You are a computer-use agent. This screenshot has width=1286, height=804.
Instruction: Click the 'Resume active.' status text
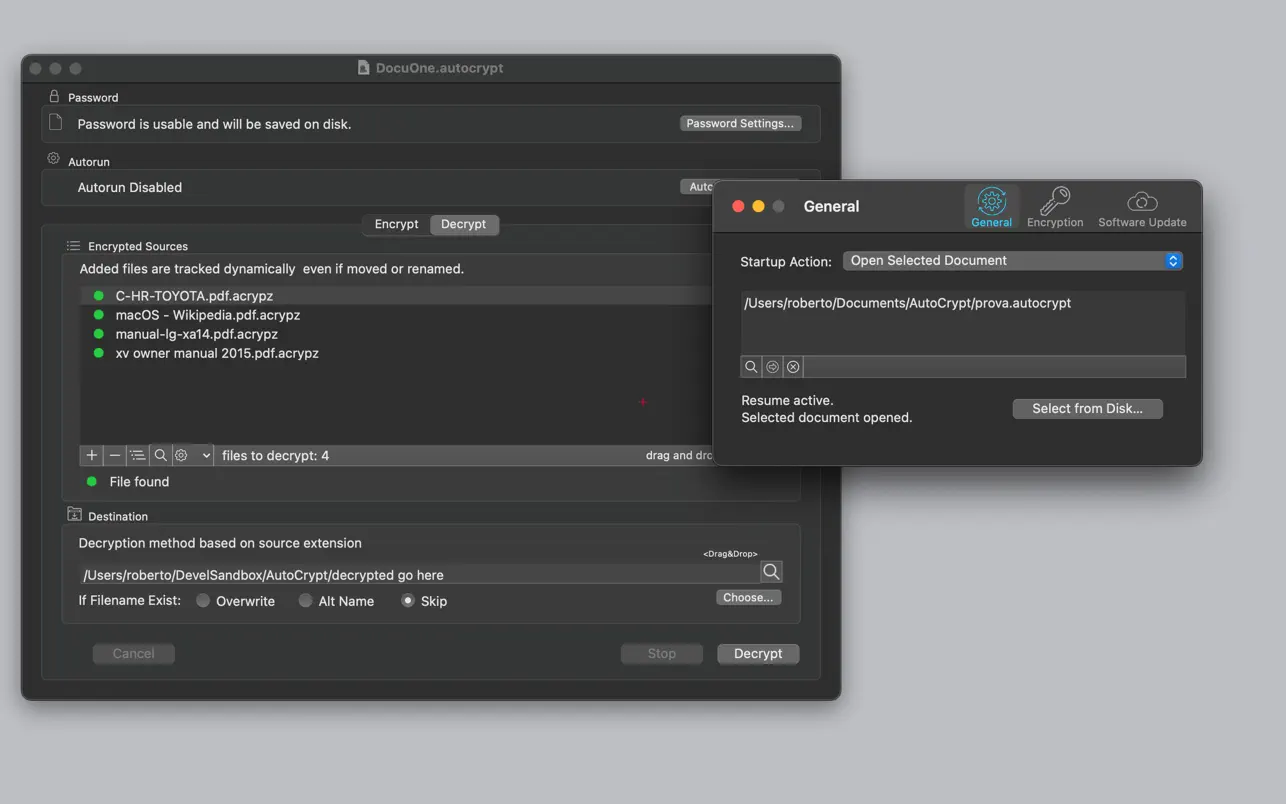point(787,400)
